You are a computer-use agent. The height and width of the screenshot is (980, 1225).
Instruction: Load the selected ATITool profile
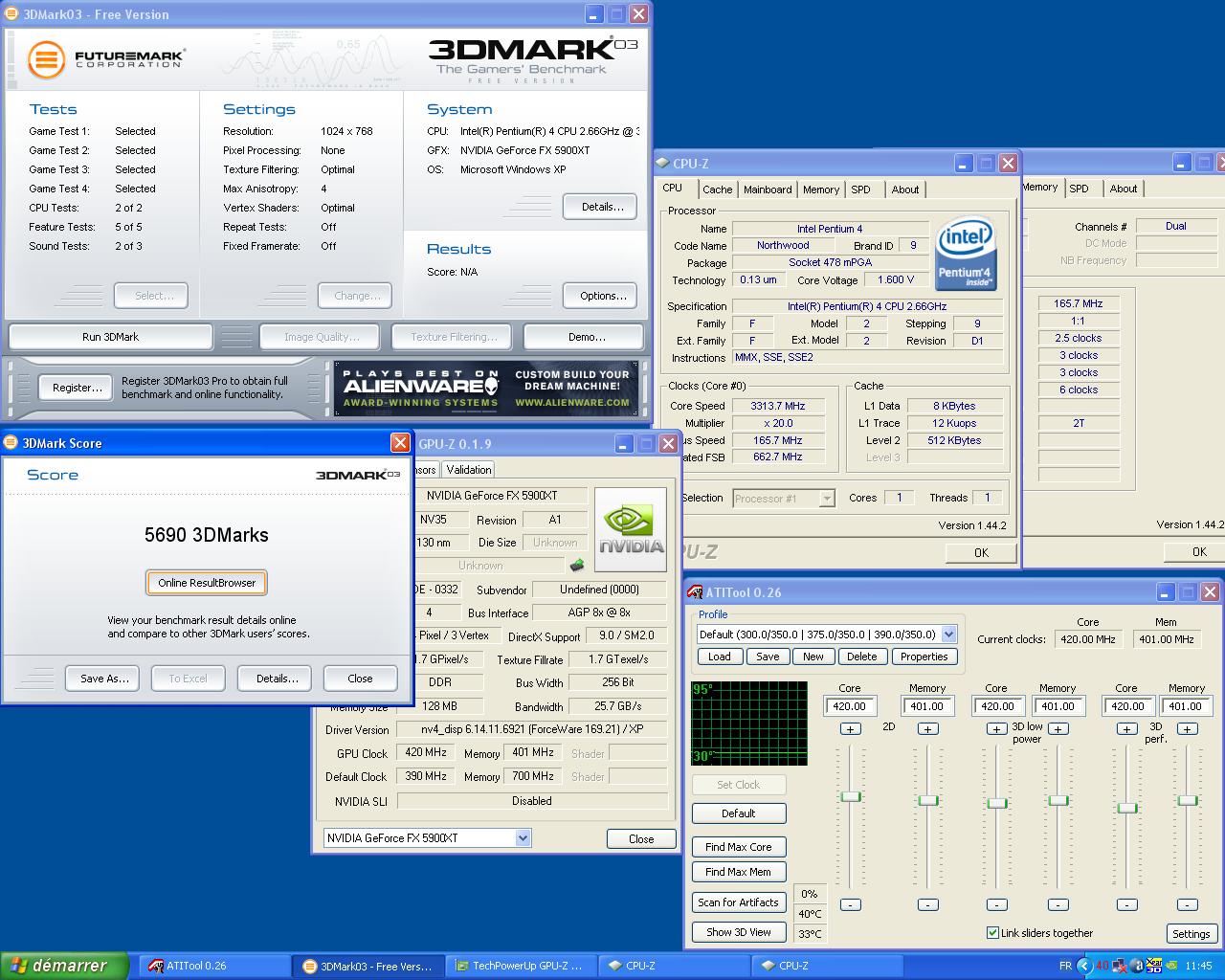[720, 657]
